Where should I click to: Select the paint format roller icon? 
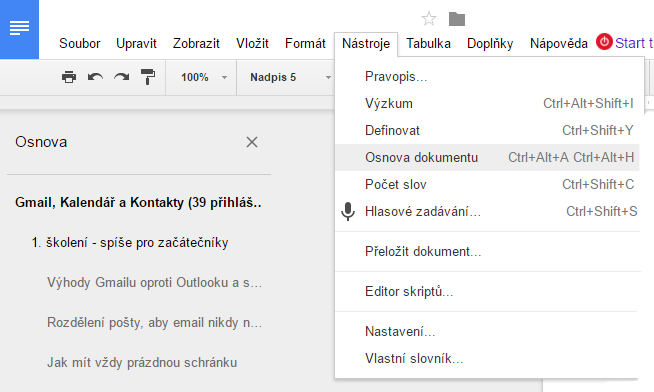pos(148,77)
